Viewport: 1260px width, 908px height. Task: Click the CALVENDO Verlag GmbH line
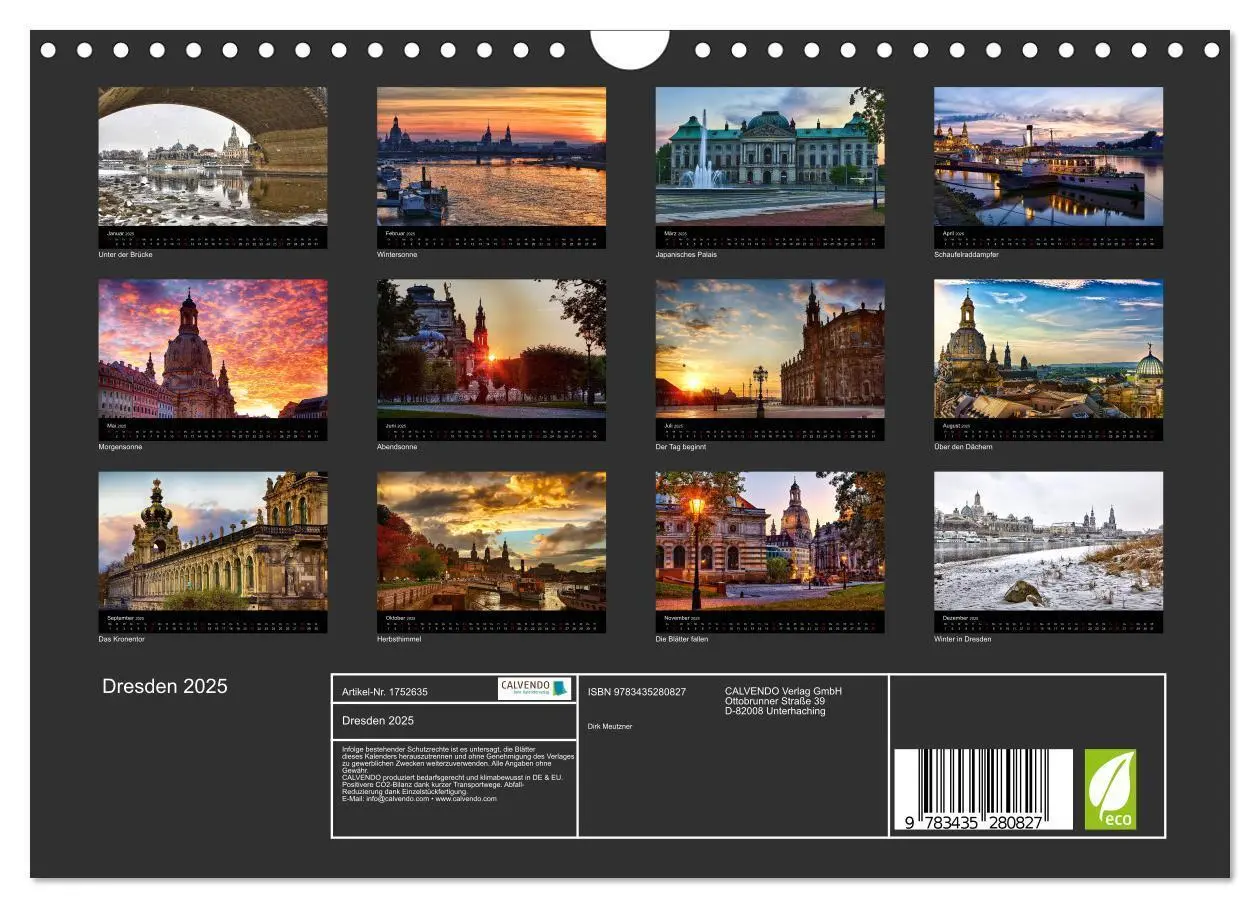(783, 691)
